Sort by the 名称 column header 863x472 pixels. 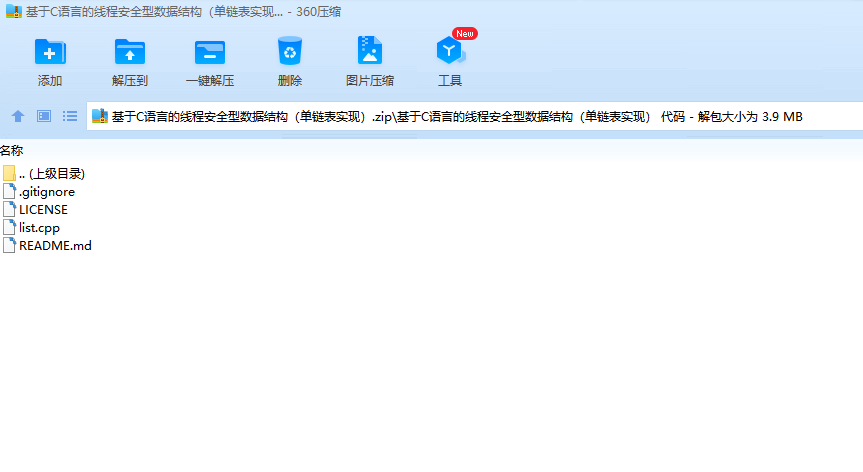click(12, 150)
